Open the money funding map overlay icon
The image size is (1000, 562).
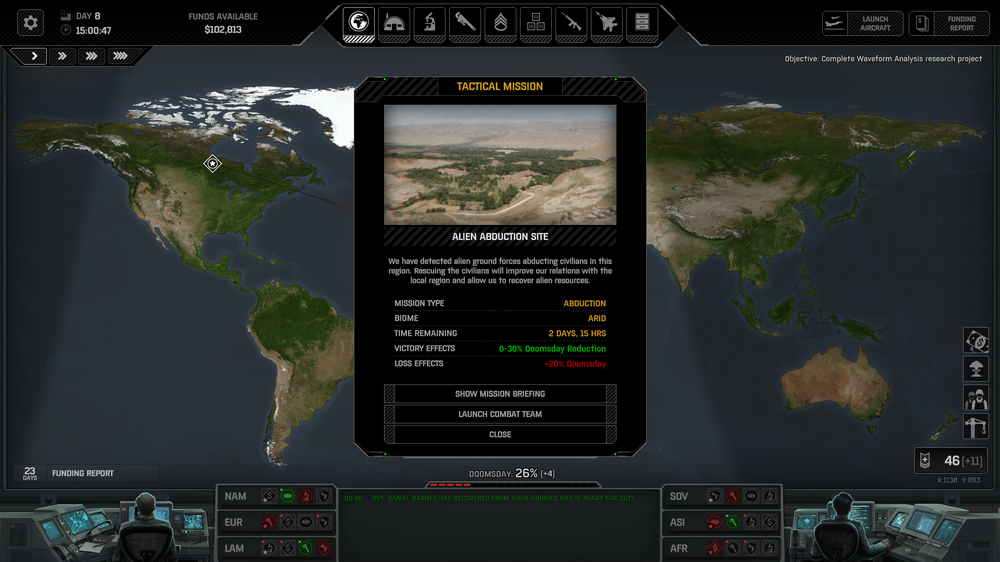(x=976, y=341)
